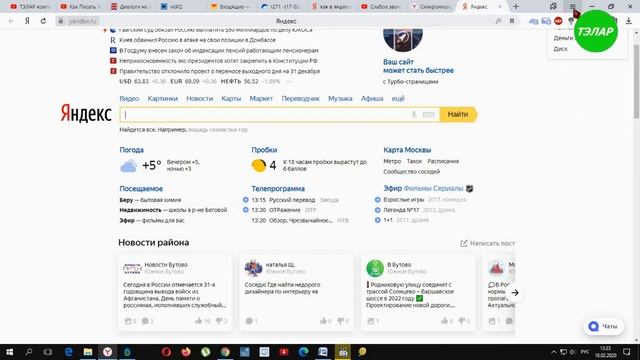Screen dimensions: 640x360
Task: Open the Чаты chat button
Action: point(603,326)
